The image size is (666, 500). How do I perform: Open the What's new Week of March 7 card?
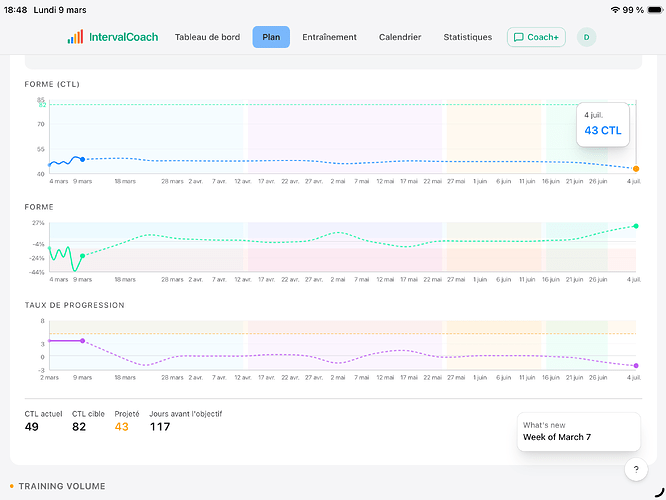[x=578, y=431]
